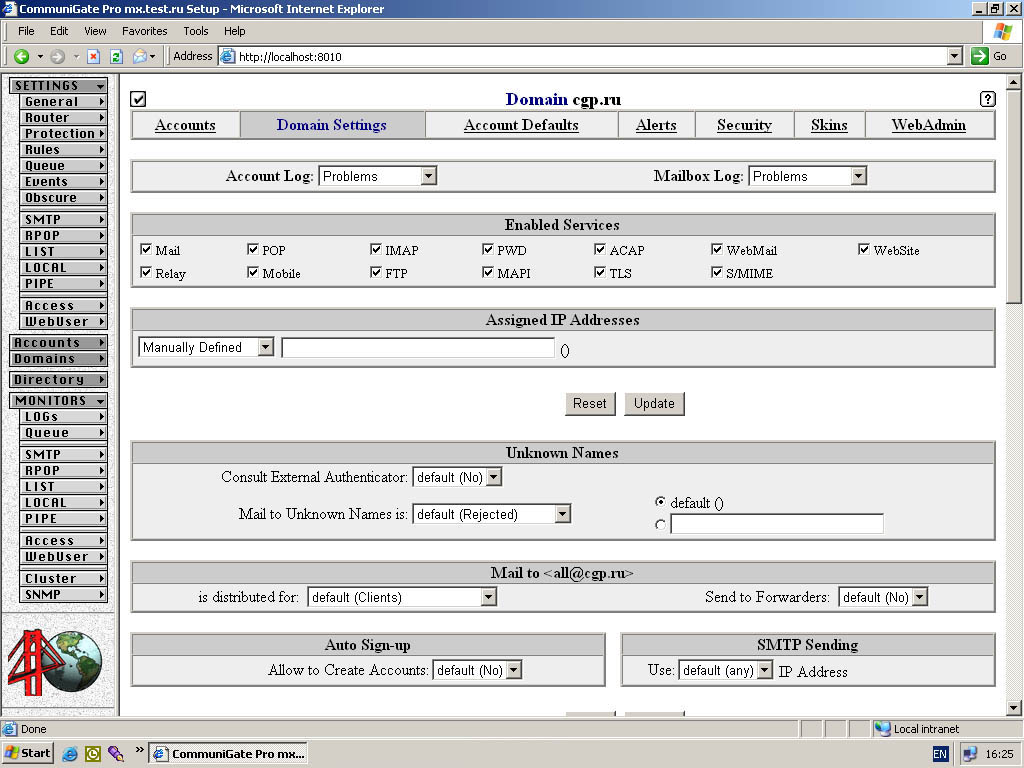The height and width of the screenshot is (768, 1024).
Task: Uncheck the S/MIME service checkbox
Action: pyautogui.click(x=716, y=272)
